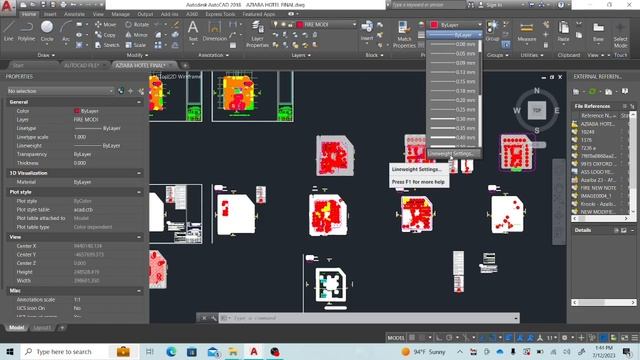The width and height of the screenshot is (640, 360).
Task: Open the AutoCAD application menu logo
Action: 7,7
